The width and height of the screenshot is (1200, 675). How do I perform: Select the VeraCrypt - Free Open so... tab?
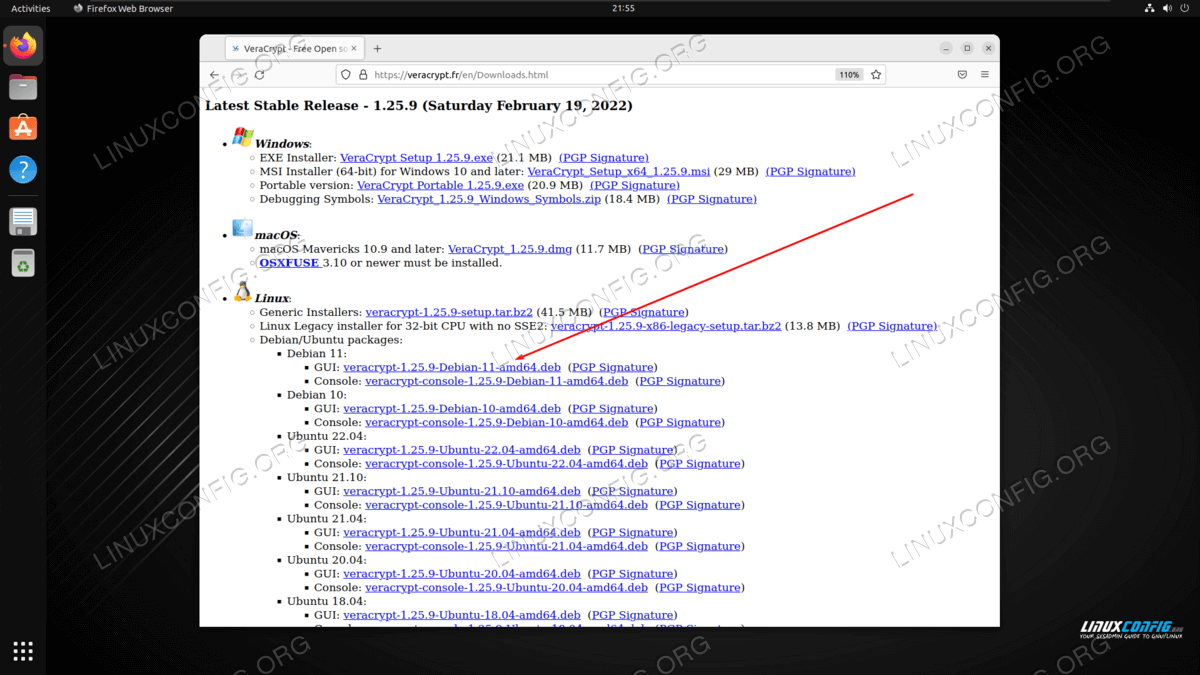pos(292,48)
